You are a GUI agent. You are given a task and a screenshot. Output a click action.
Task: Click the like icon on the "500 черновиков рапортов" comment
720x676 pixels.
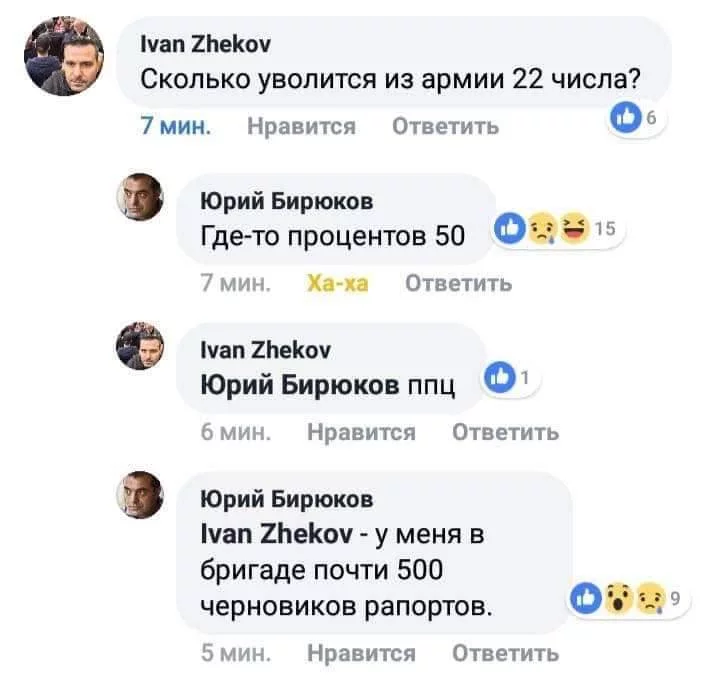(x=585, y=599)
